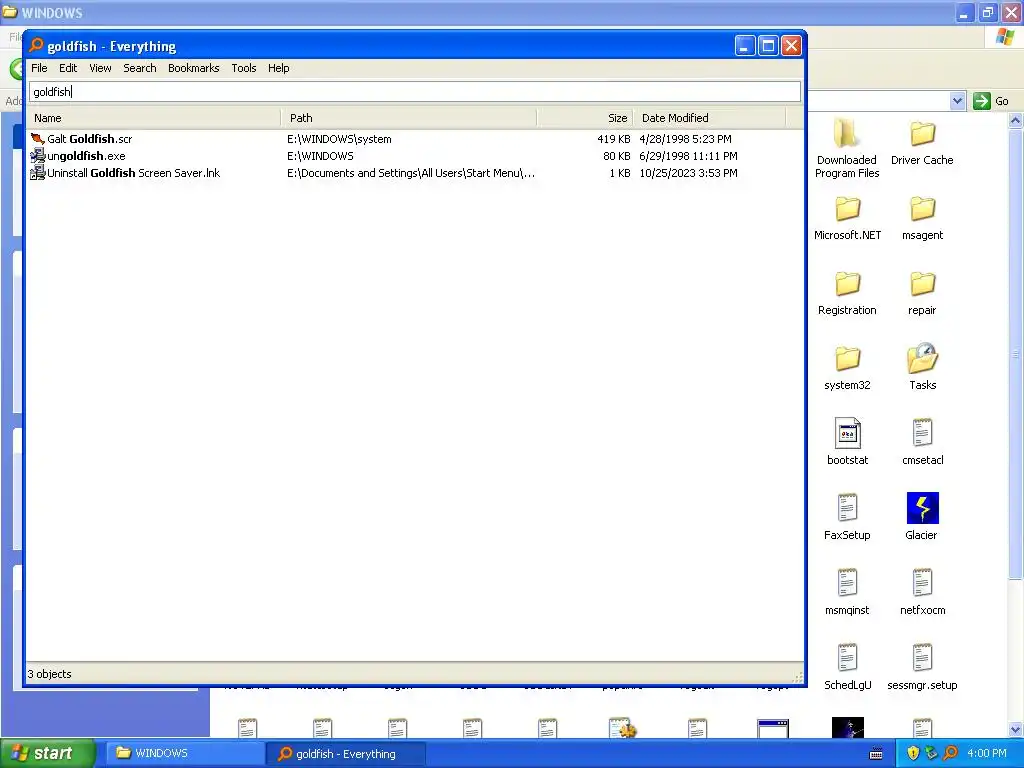Select the Galt Goldfish.scr icon
The image size is (1024, 768).
pos(38,139)
